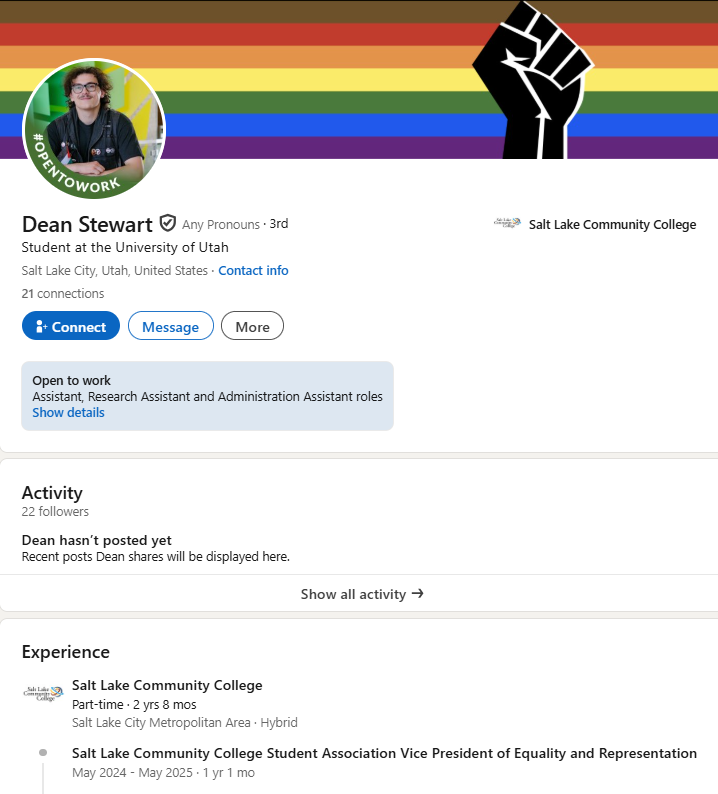The width and height of the screenshot is (718, 794).
Task: Open the Contact info link
Action: (x=253, y=271)
